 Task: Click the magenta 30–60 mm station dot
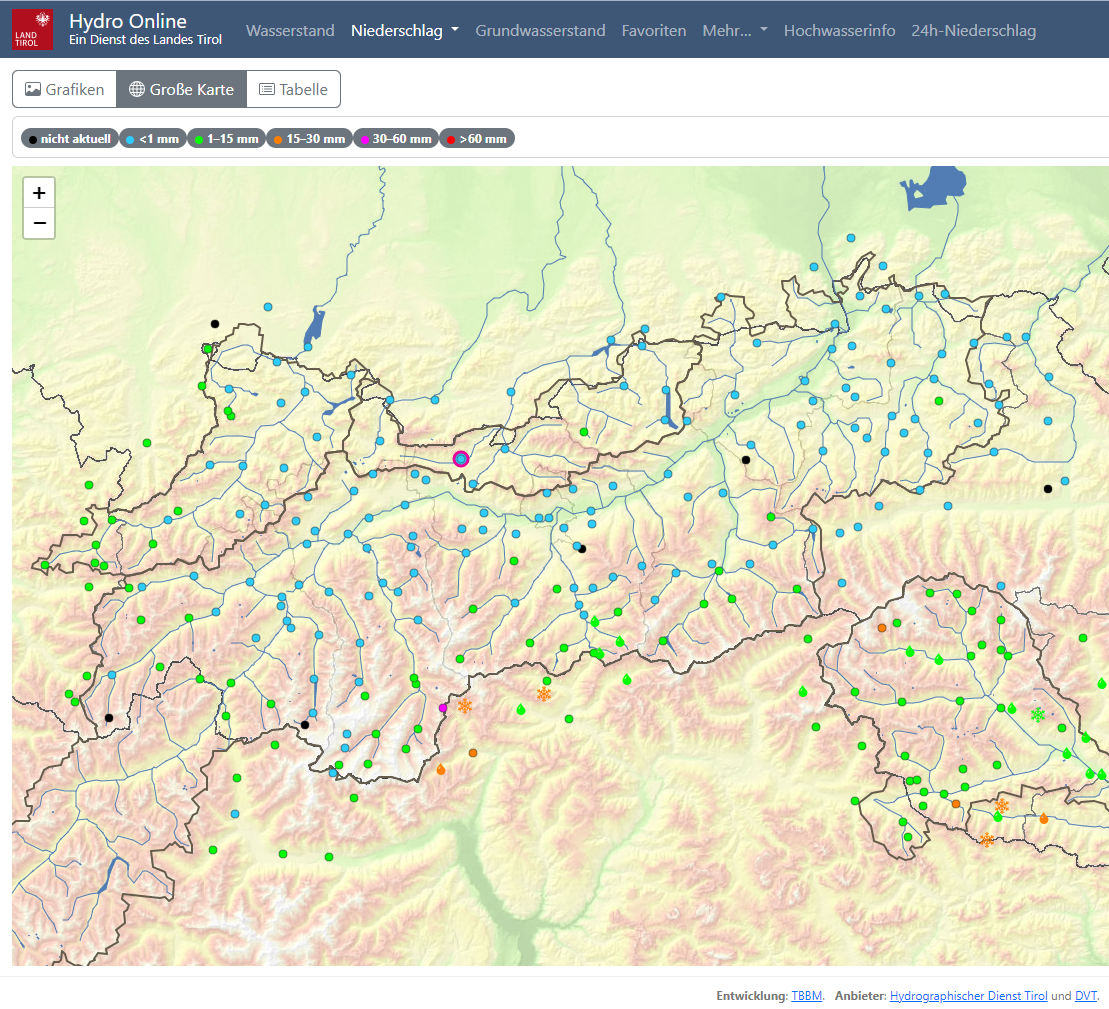(x=443, y=708)
